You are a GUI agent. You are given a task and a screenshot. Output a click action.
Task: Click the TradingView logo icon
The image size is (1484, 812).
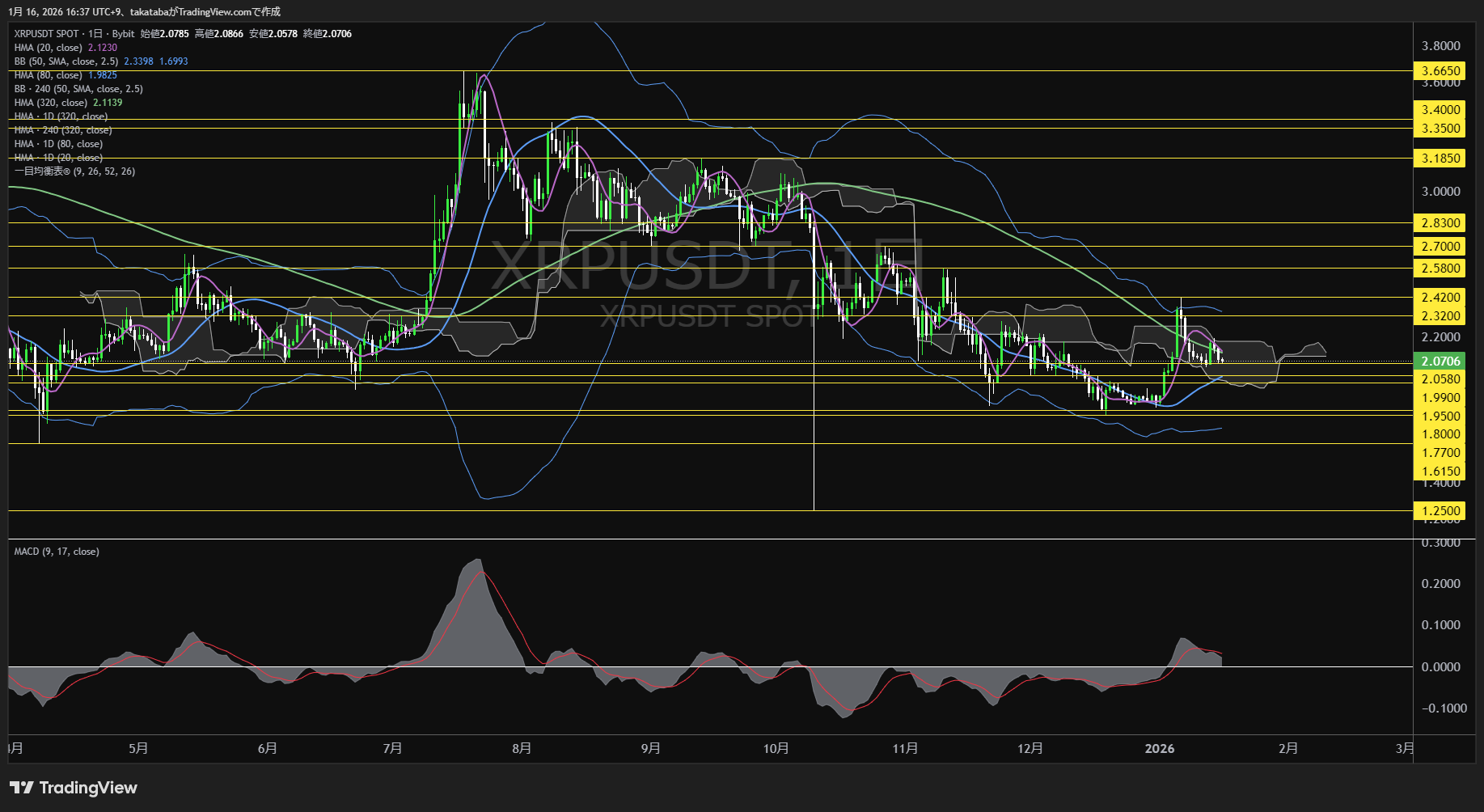point(22,788)
